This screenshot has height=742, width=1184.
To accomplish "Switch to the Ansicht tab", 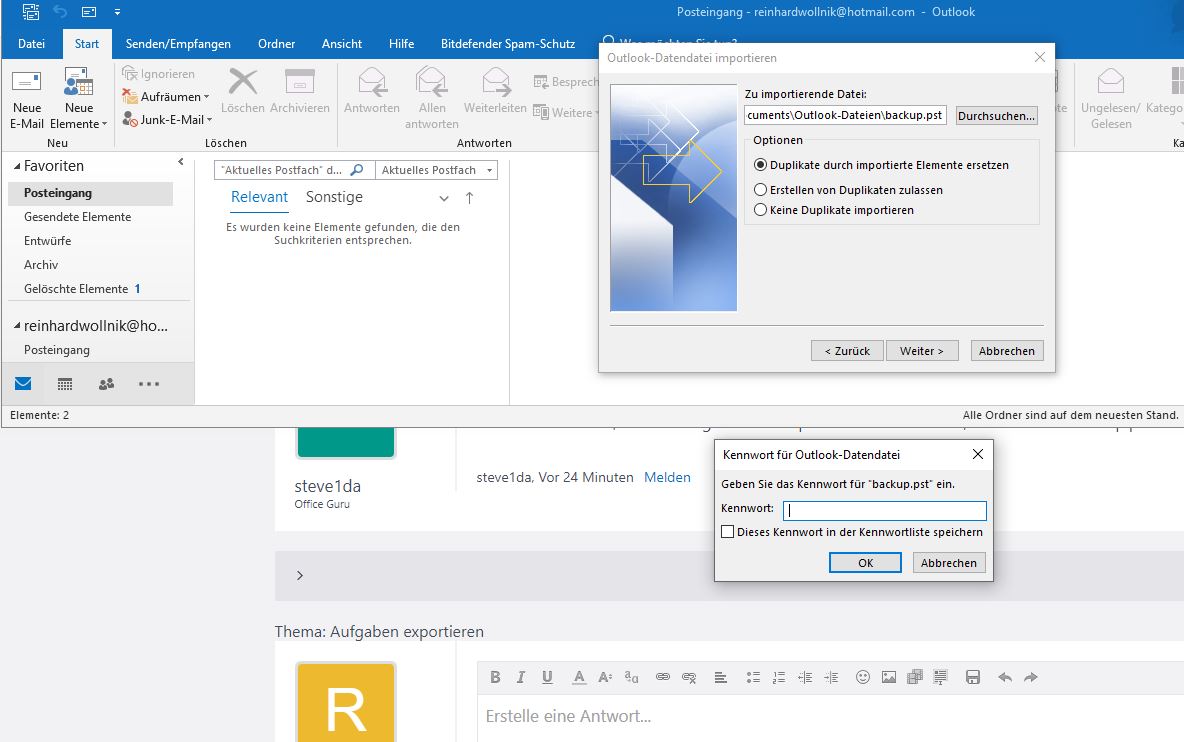I will pos(342,44).
